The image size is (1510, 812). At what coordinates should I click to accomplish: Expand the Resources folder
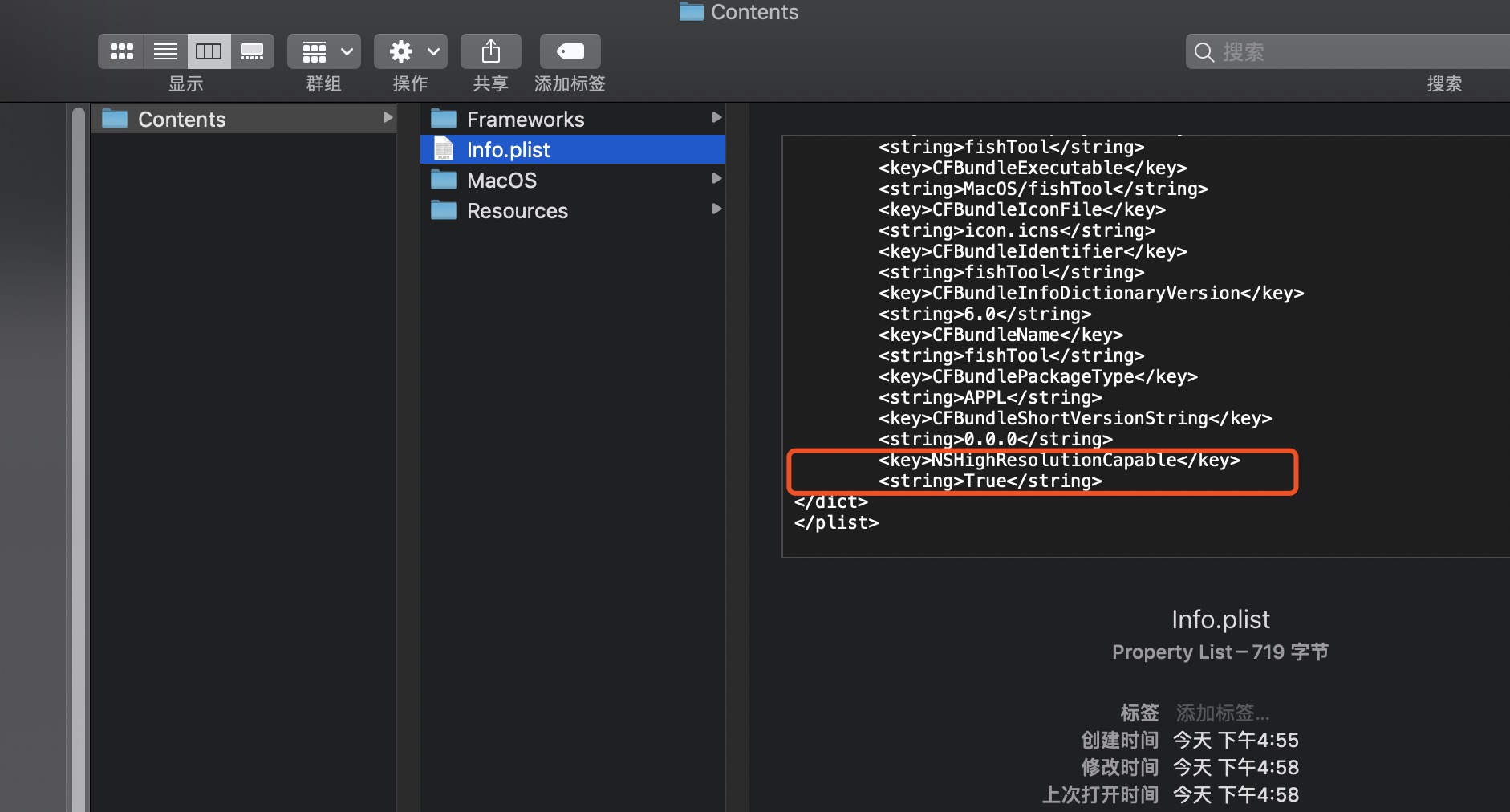tap(716, 209)
